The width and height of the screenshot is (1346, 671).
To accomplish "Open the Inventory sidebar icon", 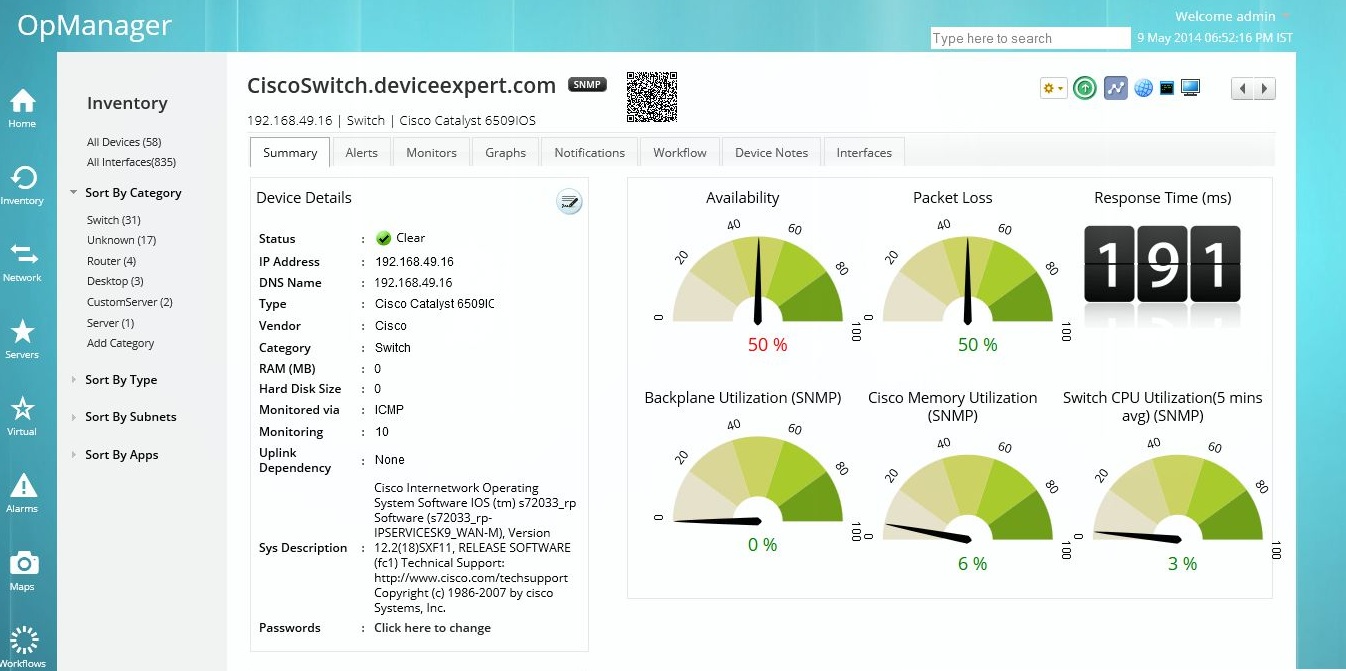I will coord(22,185).
